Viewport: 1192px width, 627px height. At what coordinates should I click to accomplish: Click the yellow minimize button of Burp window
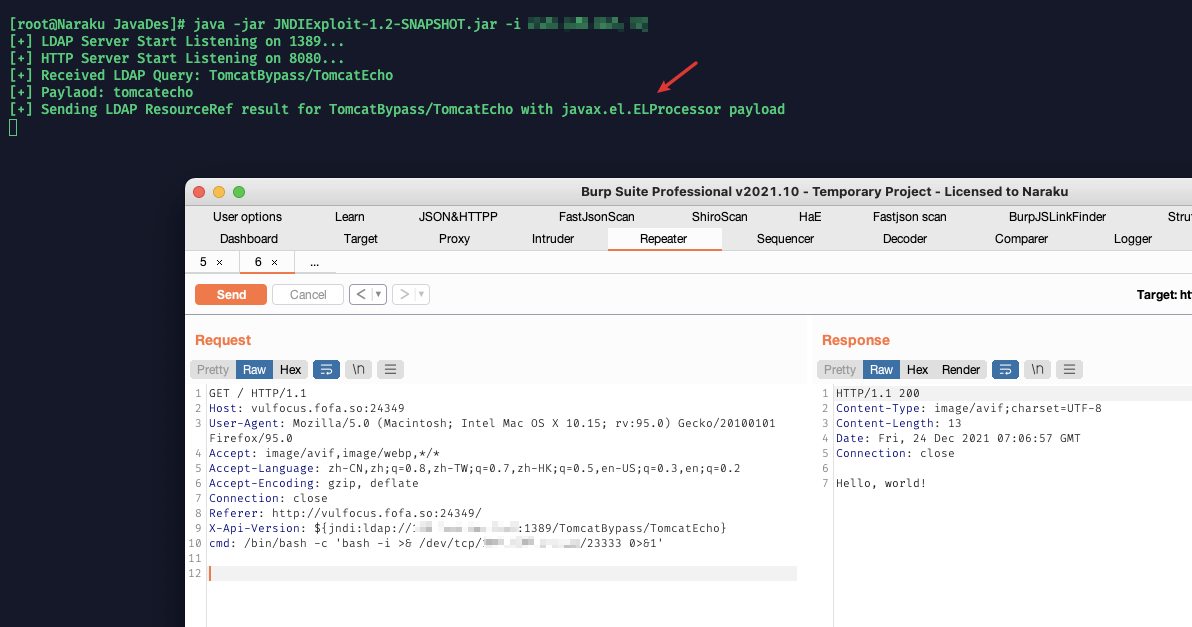pyautogui.click(x=219, y=192)
